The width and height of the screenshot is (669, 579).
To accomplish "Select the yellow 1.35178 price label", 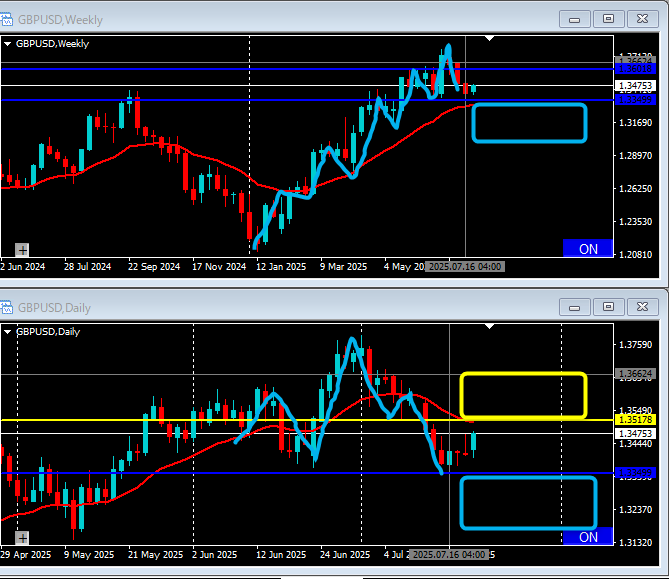I will click(x=635, y=420).
